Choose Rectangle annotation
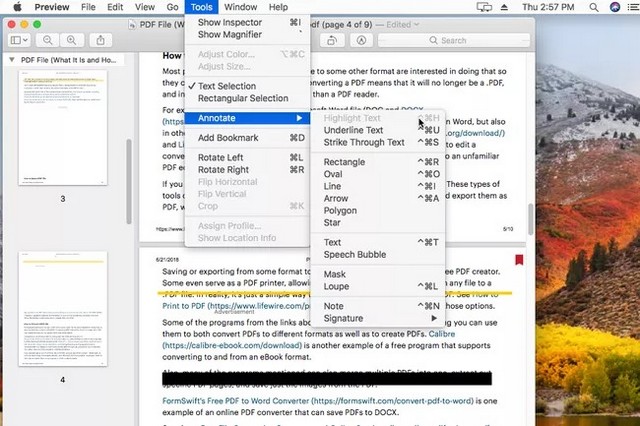 378,162
